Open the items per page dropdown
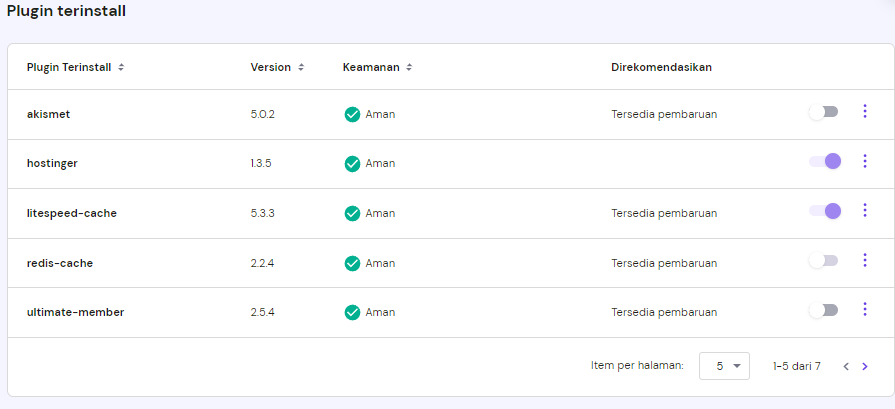Screen dimensions: 895x409 pyautogui.click(x=724, y=366)
